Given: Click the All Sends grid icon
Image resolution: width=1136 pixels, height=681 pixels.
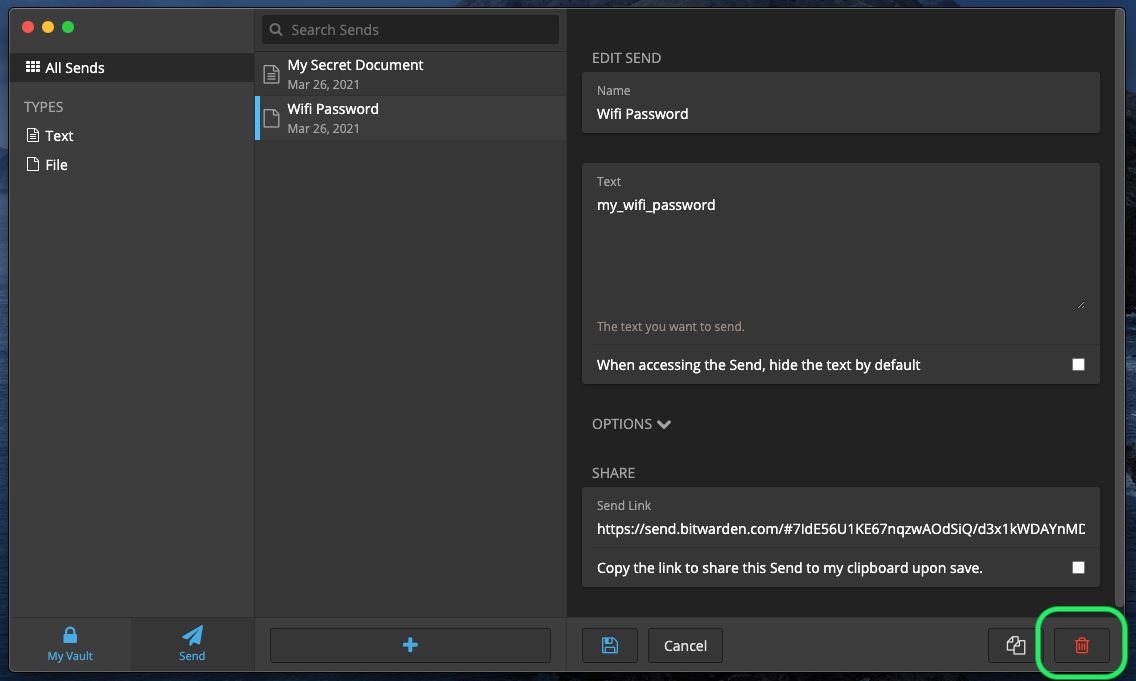Looking at the screenshot, I should click(33, 67).
